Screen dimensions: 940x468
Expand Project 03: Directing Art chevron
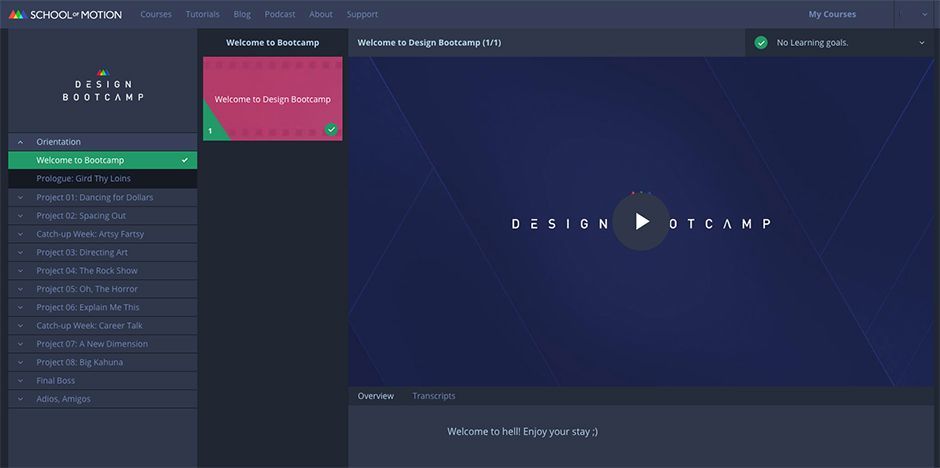(x=20, y=252)
